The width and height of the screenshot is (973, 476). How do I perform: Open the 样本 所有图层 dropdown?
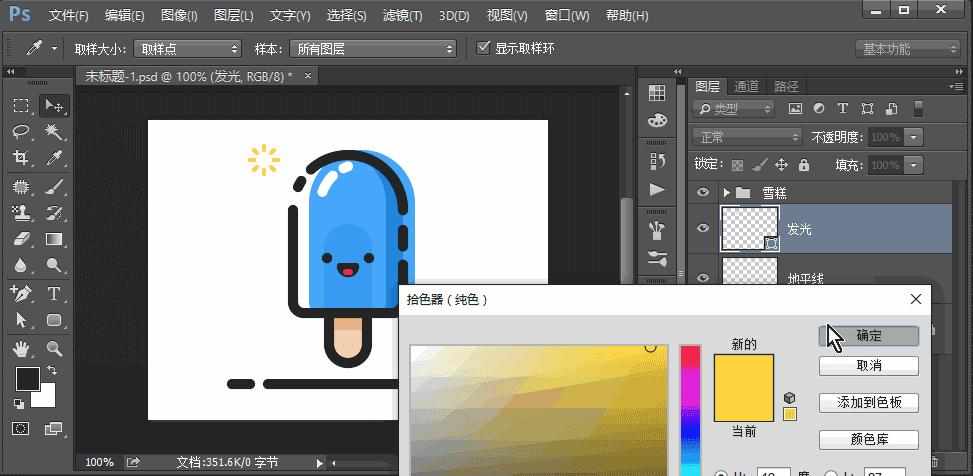click(374, 48)
